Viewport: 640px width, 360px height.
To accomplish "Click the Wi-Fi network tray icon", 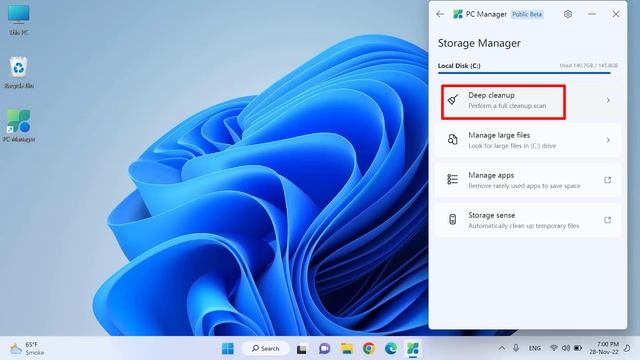I will (x=554, y=348).
